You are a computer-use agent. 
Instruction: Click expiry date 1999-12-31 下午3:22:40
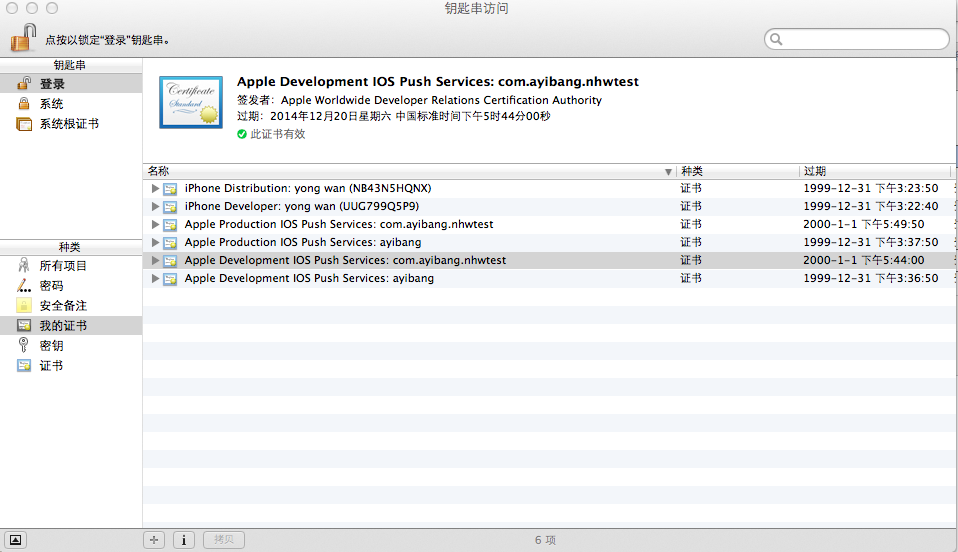click(871, 206)
